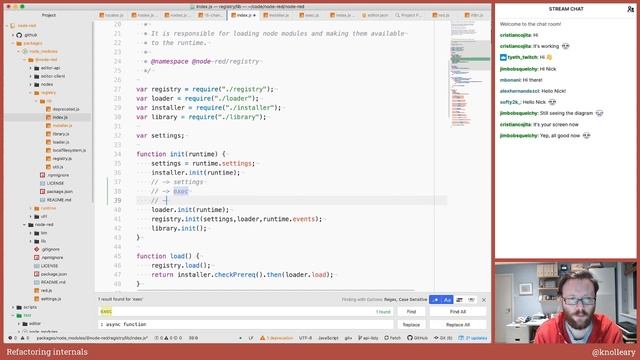Toggle the Regex search option
This screenshot has width=640, height=360.
(435, 300)
